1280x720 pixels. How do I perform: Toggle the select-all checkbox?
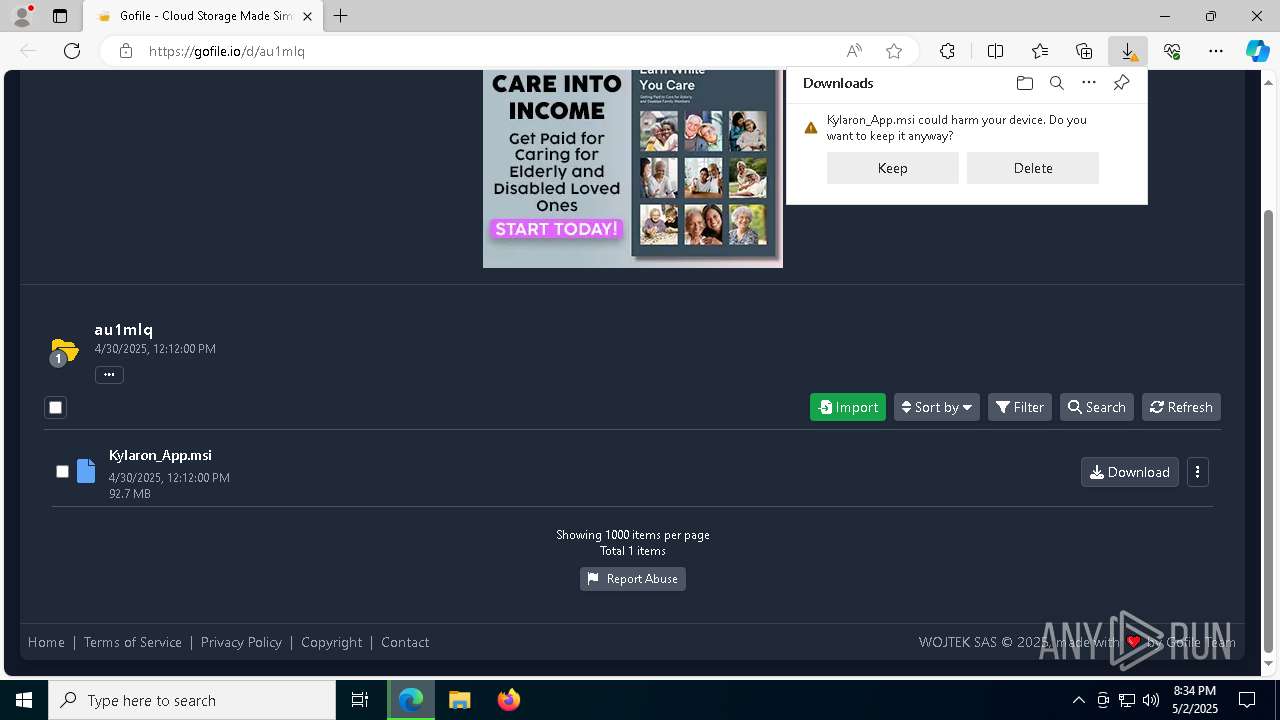click(x=56, y=407)
